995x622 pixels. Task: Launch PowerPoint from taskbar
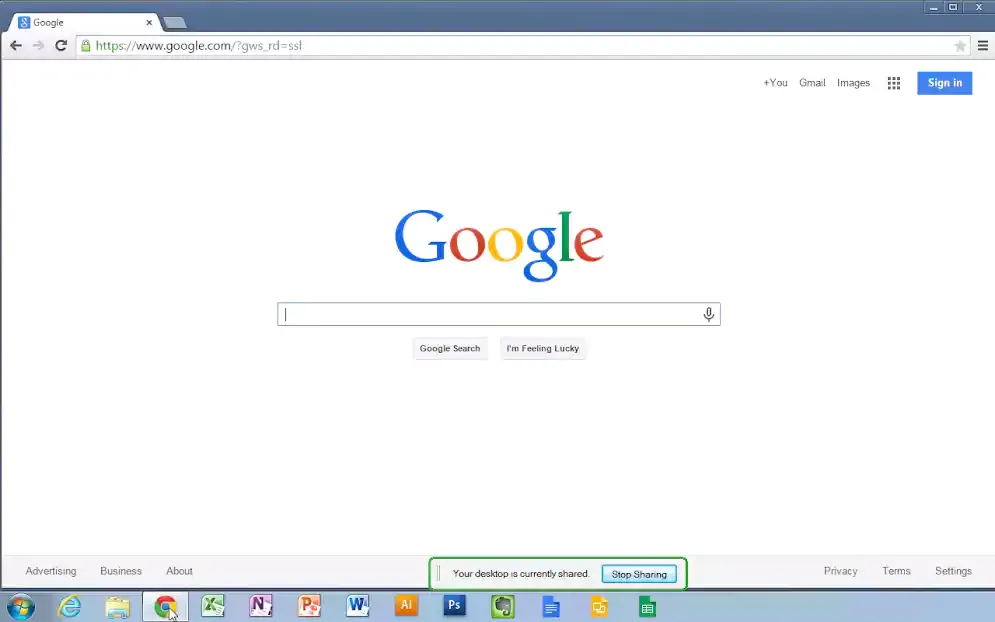coord(309,606)
